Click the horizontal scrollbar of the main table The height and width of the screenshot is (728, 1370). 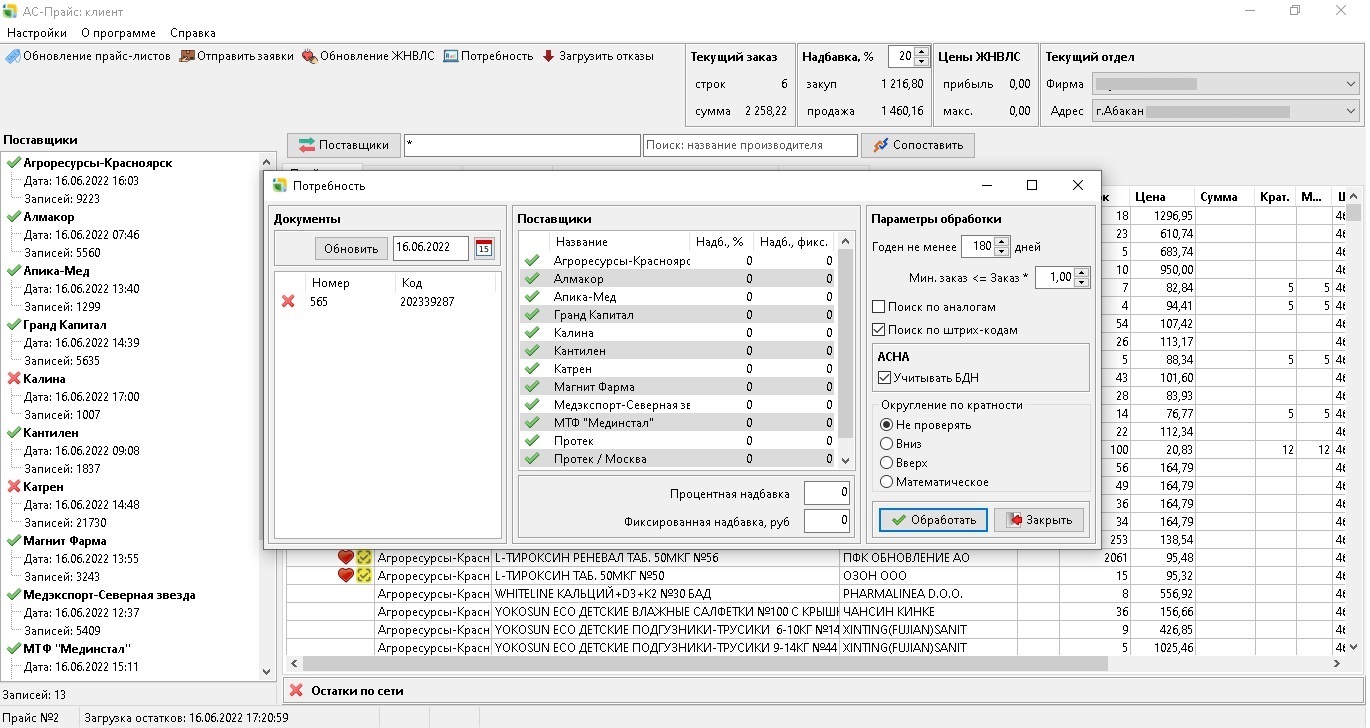click(x=705, y=664)
